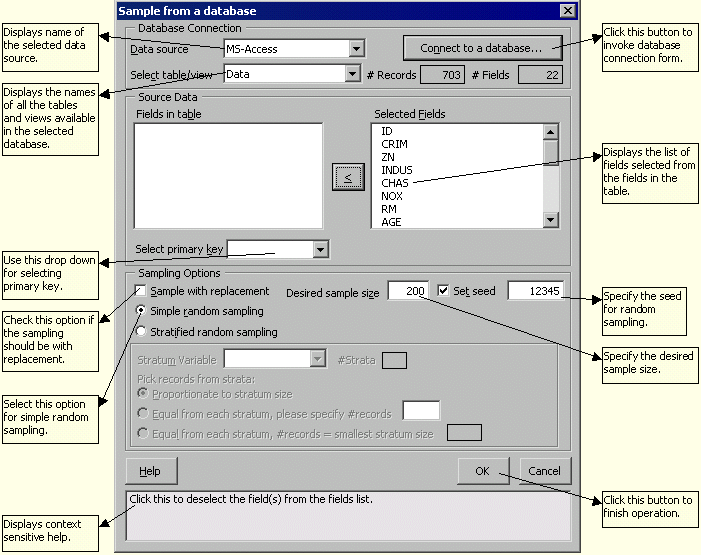Click the Desired sample size field
The image size is (701, 555).
pos(408,291)
